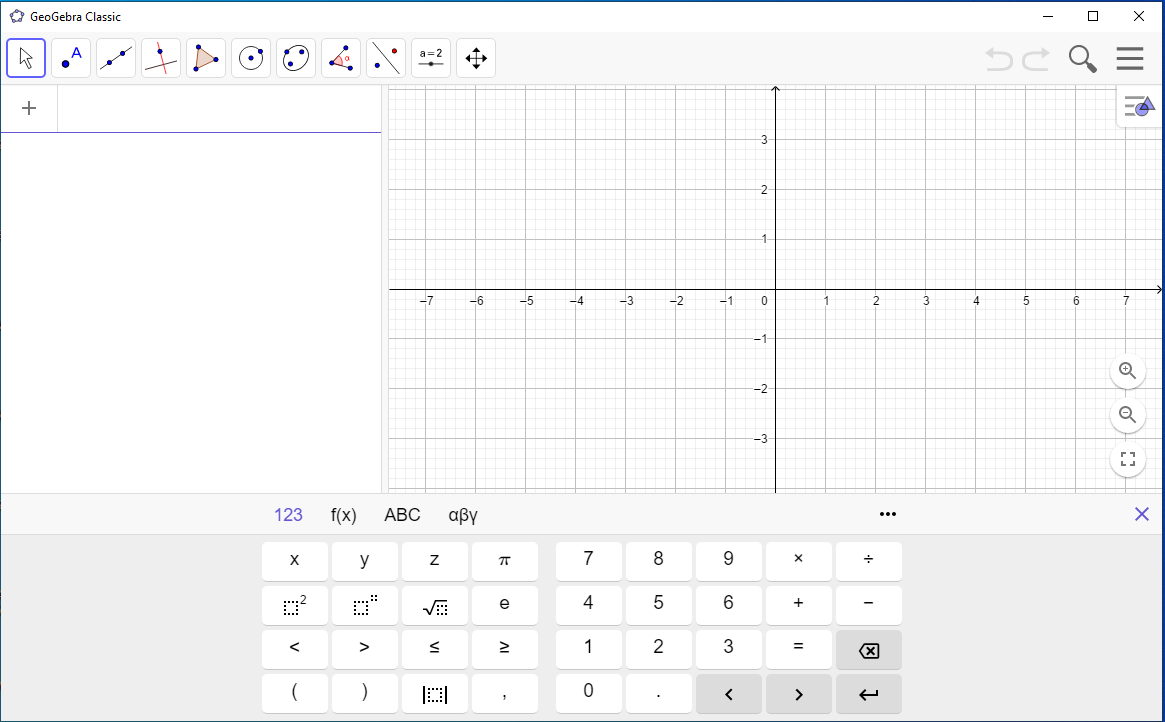
Task: Tap the cursor right arrow key
Action: pyautogui.click(x=799, y=694)
